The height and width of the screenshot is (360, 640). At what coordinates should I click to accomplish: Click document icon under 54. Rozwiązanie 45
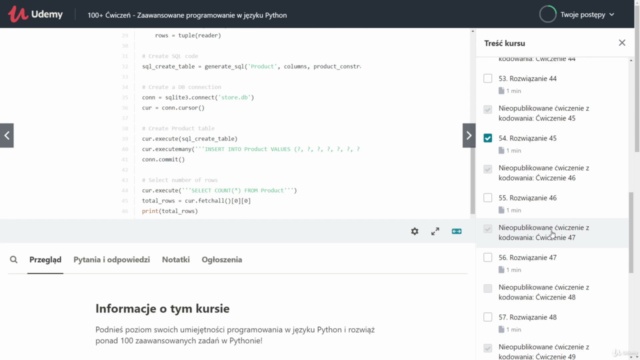pyautogui.click(x=501, y=150)
